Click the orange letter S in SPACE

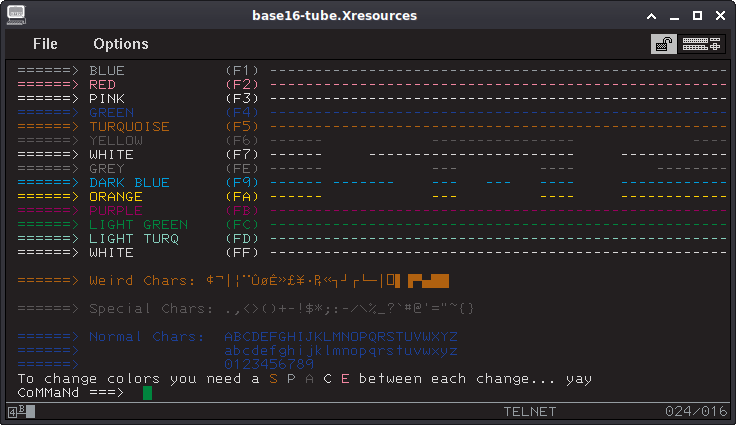[273, 379]
